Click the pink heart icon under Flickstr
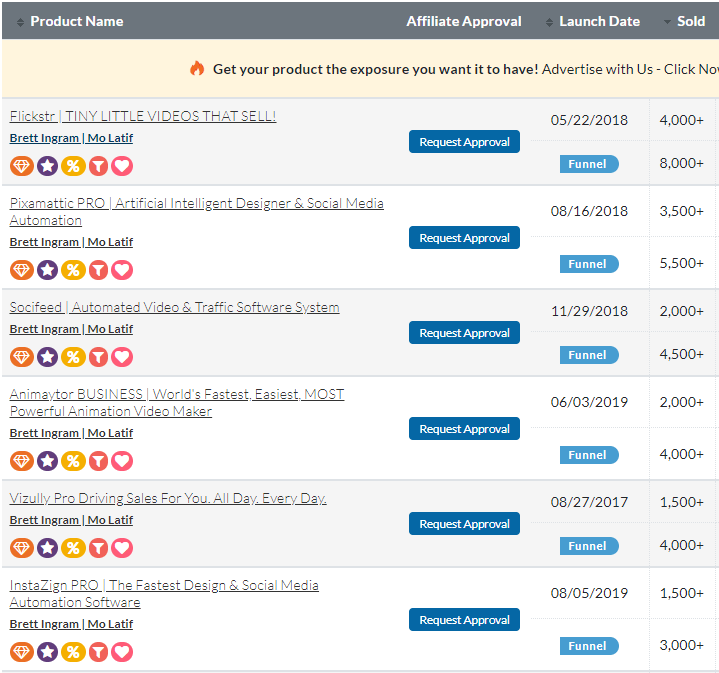This screenshot has height=673, width=719. click(x=122, y=166)
